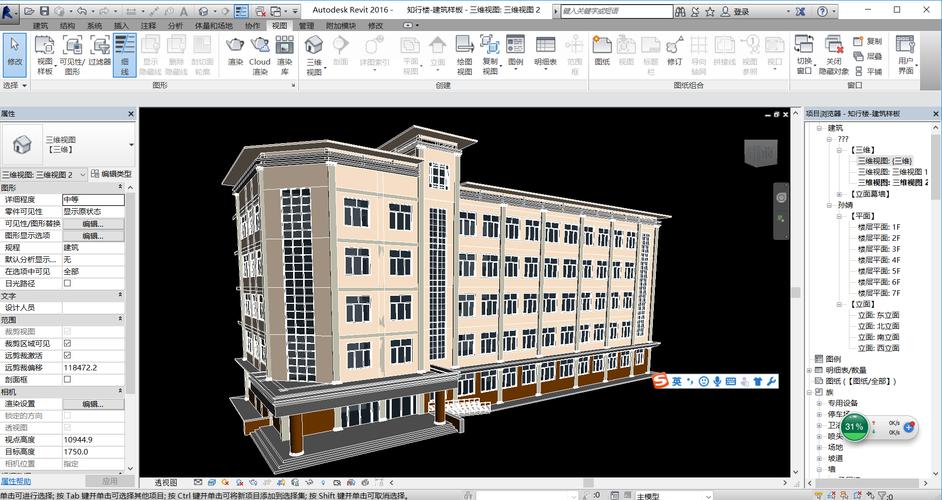Open the 属性帮助 help link
Image resolution: width=942 pixels, height=500 pixels.
point(16,481)
